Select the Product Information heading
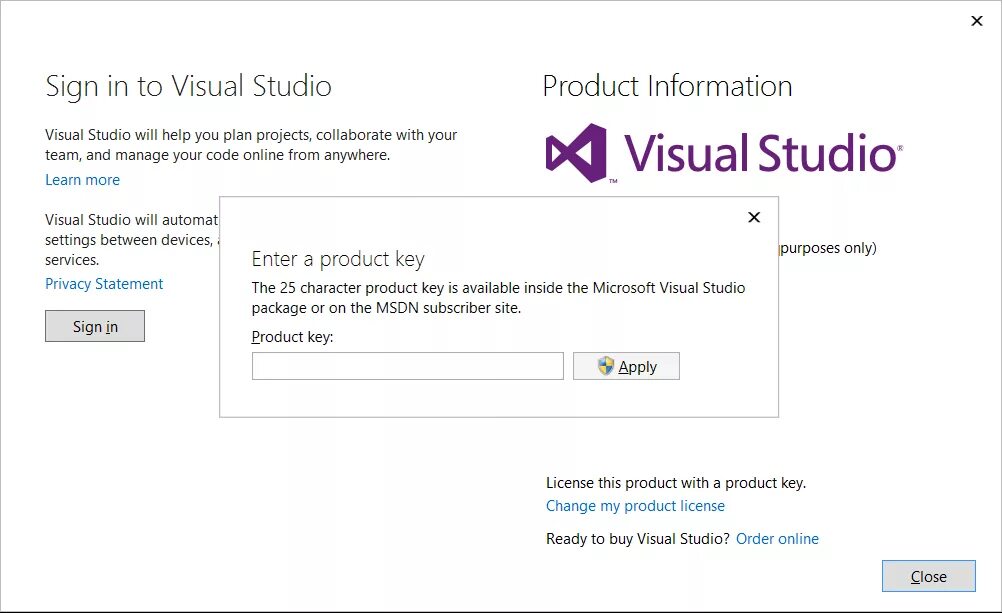The width and height of the screenshot is (1002, 613). (x=667, y=86)
